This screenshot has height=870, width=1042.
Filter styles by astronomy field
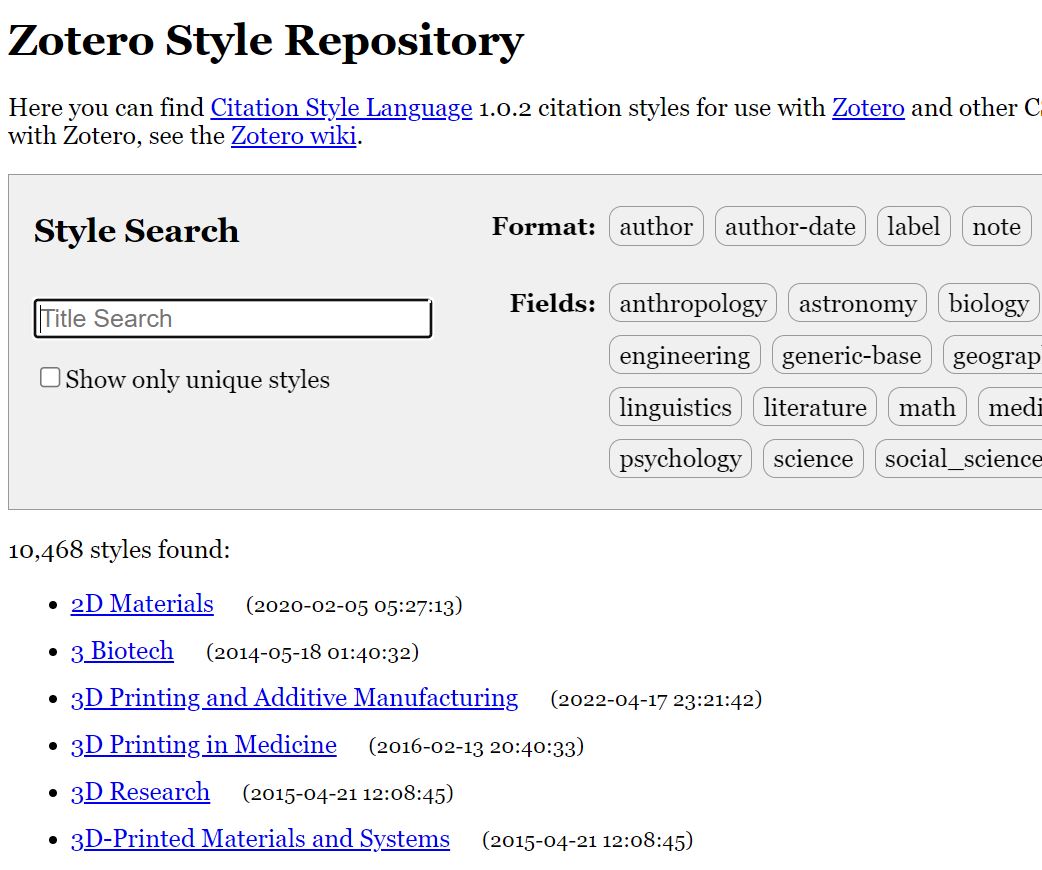tap(857, 303)
